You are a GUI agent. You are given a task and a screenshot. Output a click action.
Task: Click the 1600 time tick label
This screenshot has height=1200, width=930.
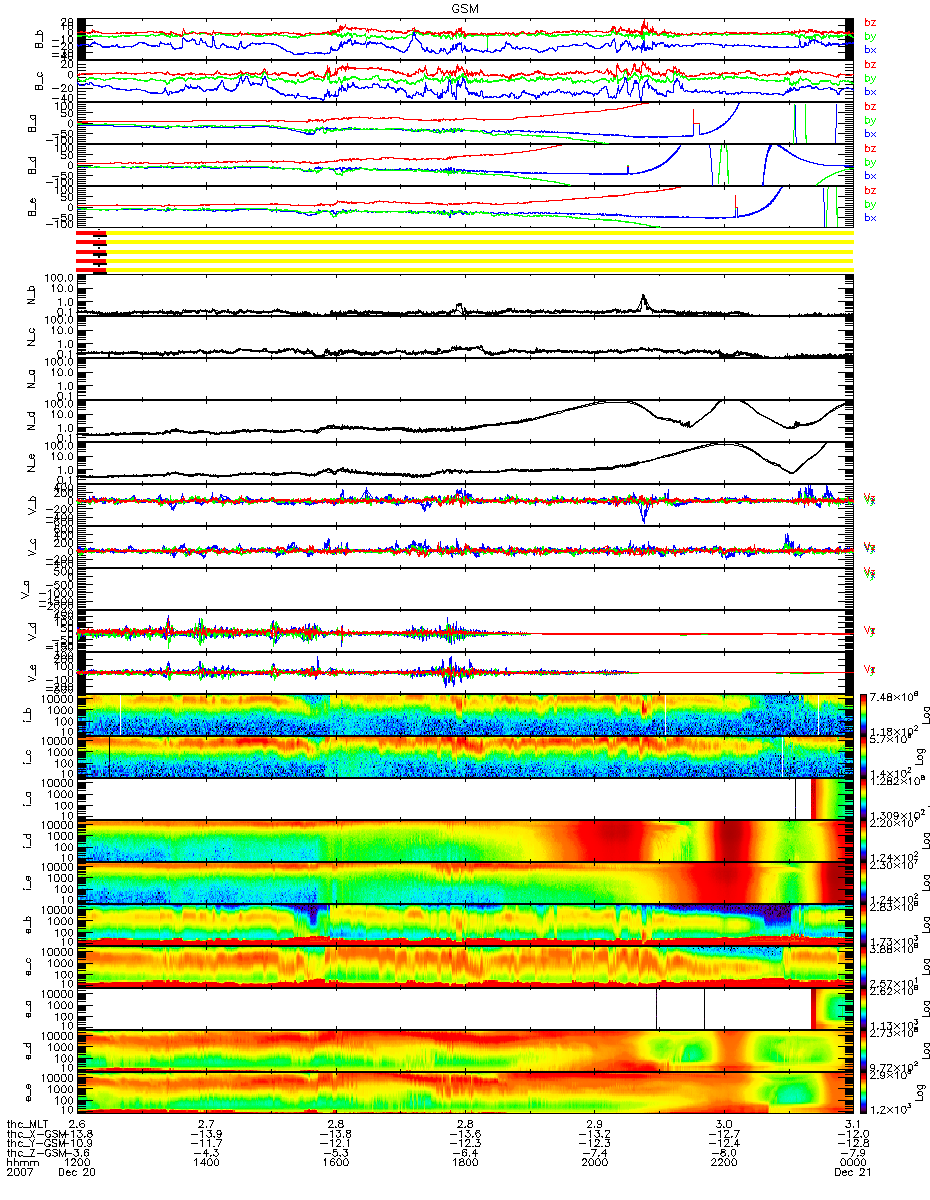point(336,1163)
